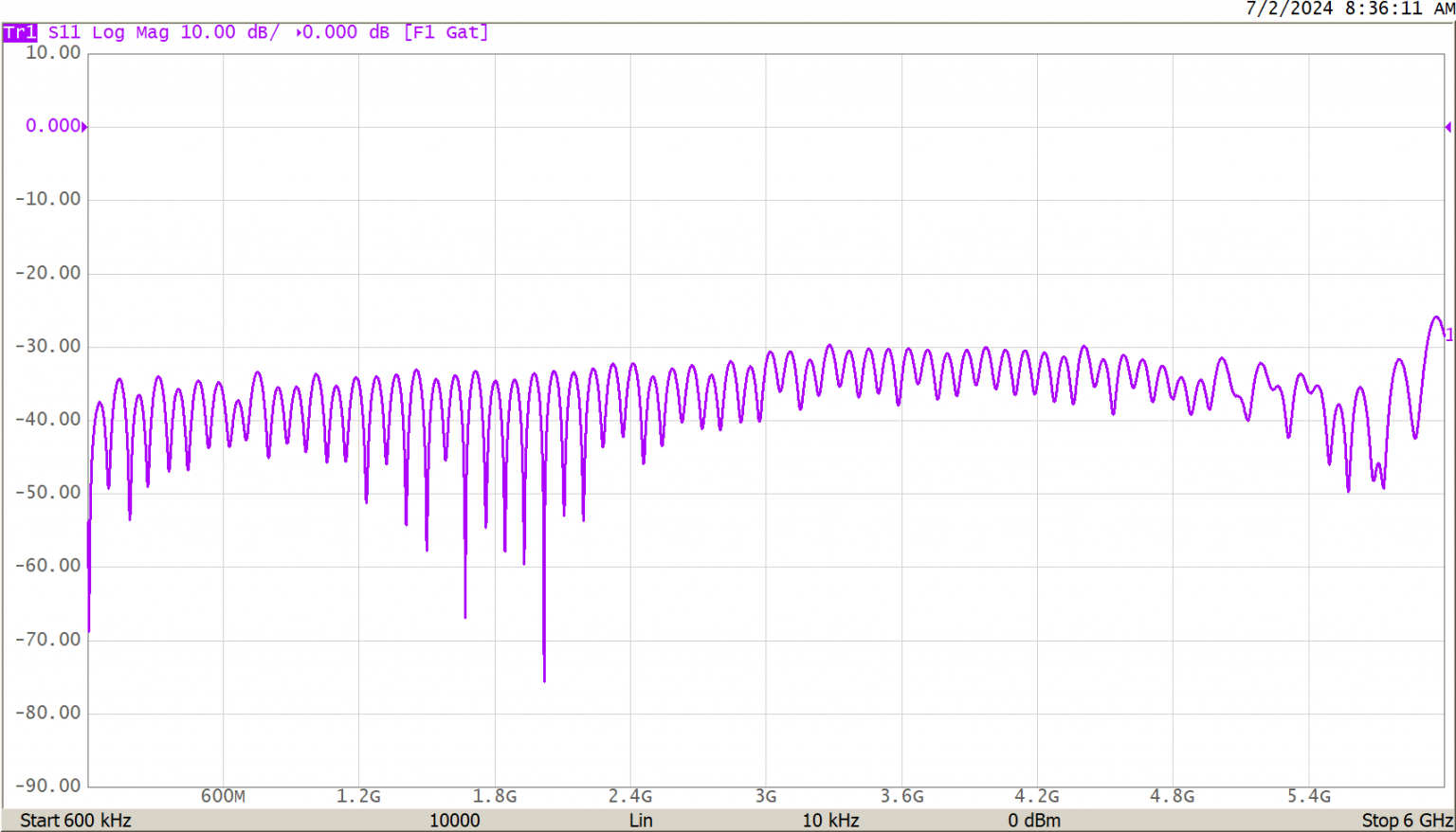Select marker 1 at the right edge

(1447, 334)
